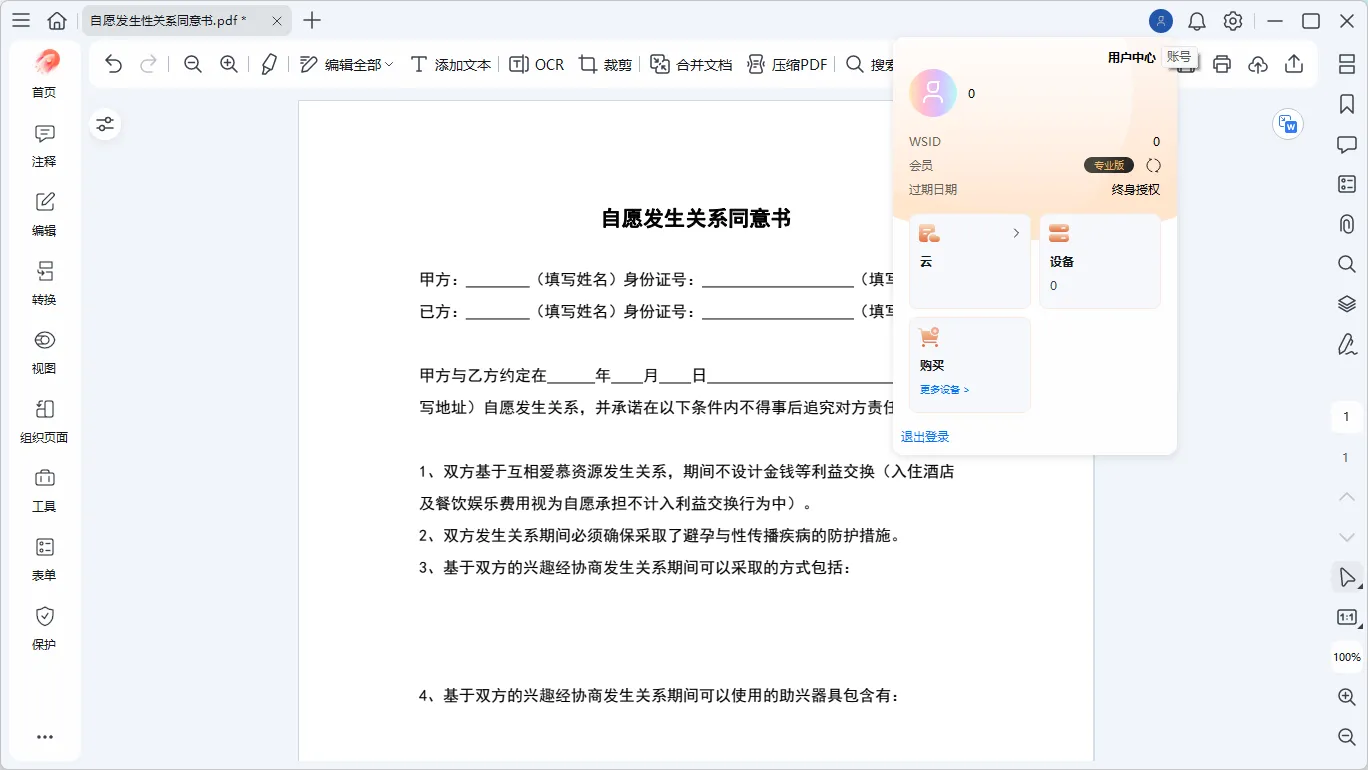Set actual size with 1:1 icon
This screenshot has width=1368, height=770.
coord(1347,617)
